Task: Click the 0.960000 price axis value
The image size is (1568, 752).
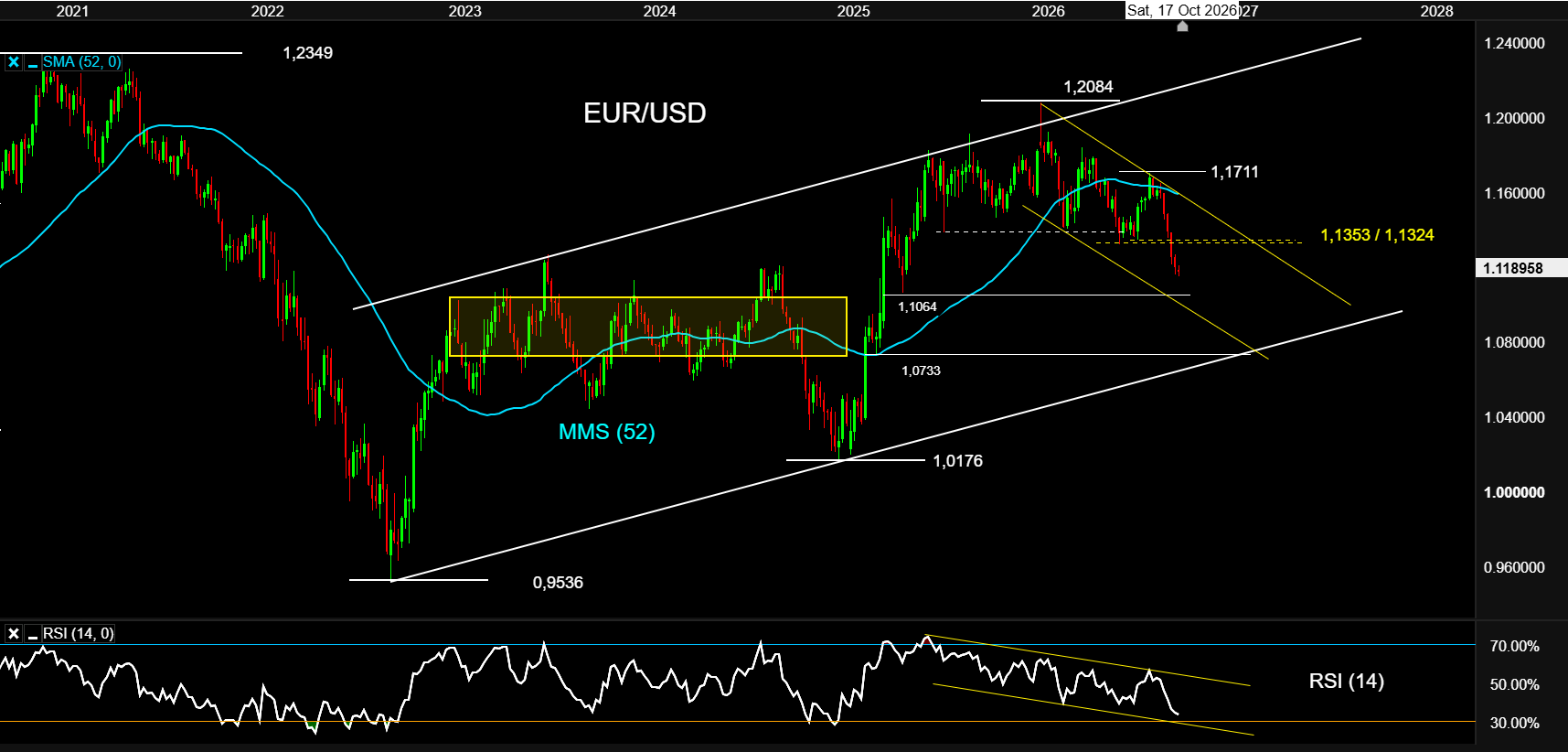Action: tap(1514, 567)
